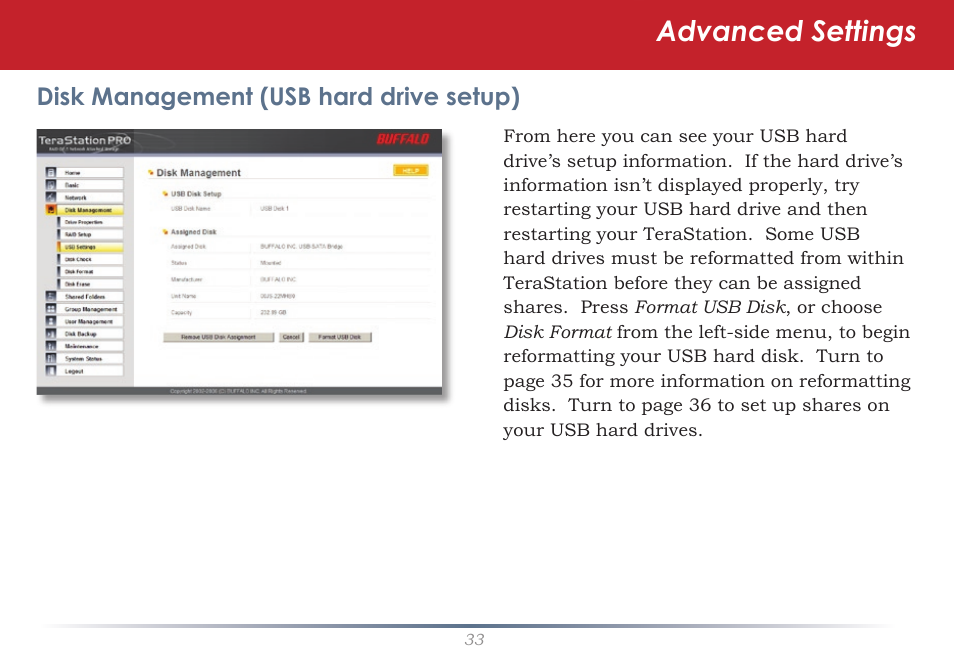The image size is (954, 661).
Task: Click the Manufacturer label
Action: tap(187, 279)
